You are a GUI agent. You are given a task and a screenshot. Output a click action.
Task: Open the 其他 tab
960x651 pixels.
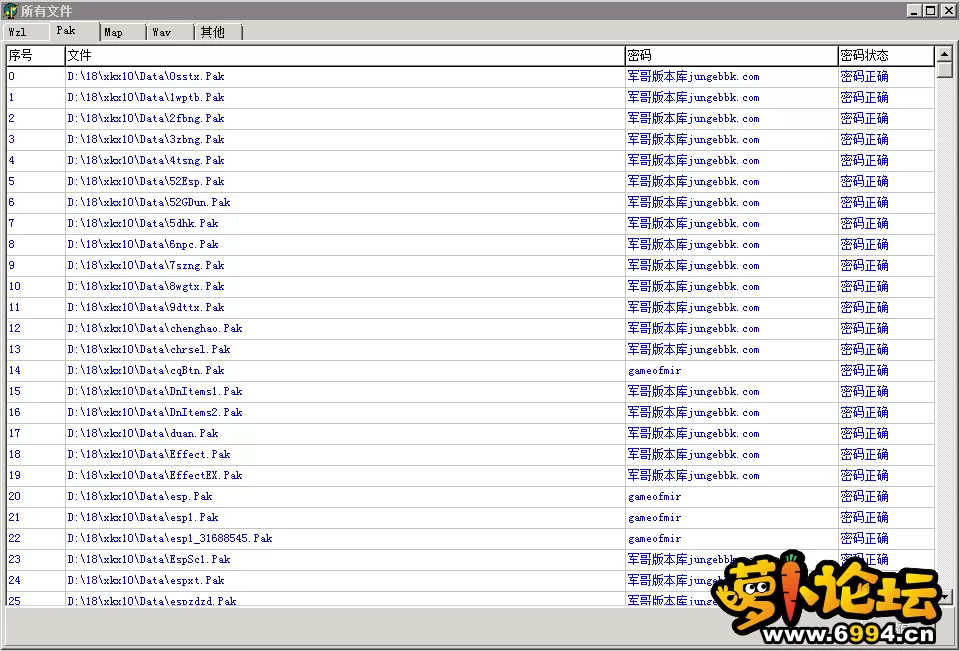coord(218,32)
